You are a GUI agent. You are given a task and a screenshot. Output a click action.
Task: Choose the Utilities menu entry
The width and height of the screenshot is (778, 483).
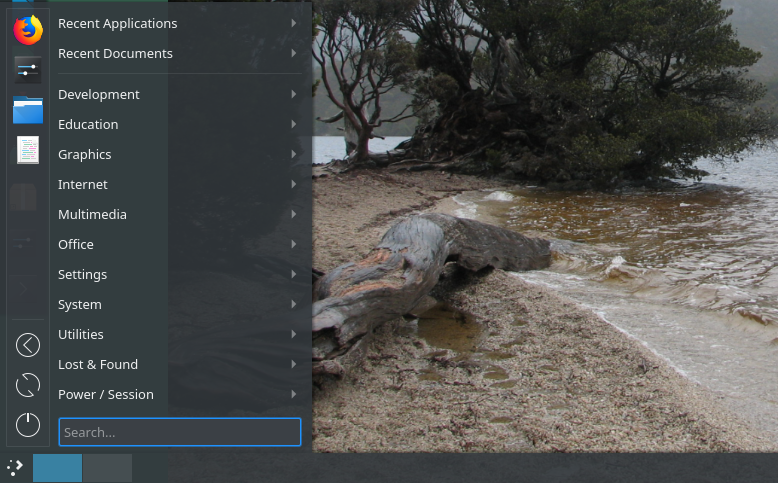[x=81, y=334]
